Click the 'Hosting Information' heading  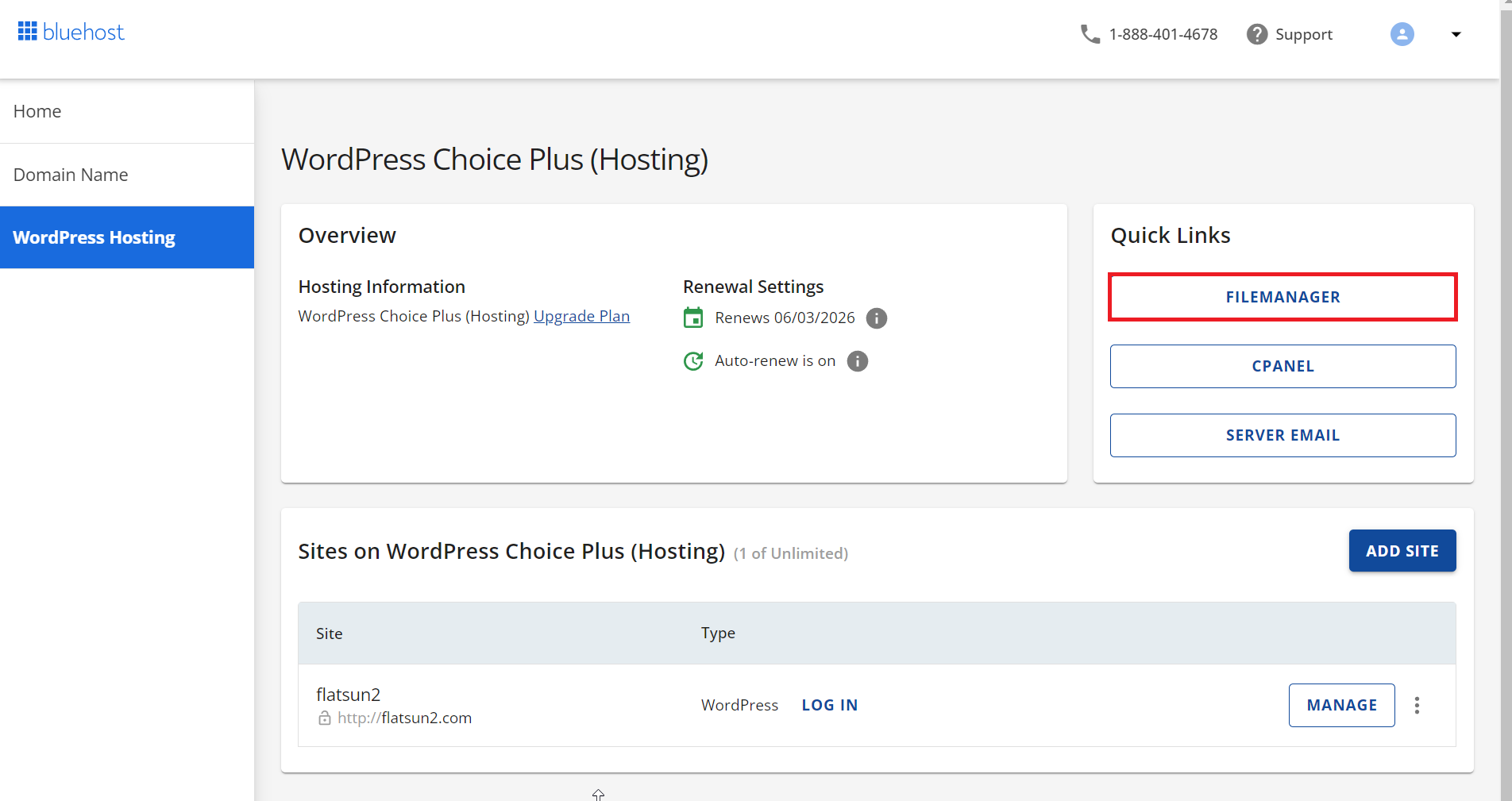[381, 287]
